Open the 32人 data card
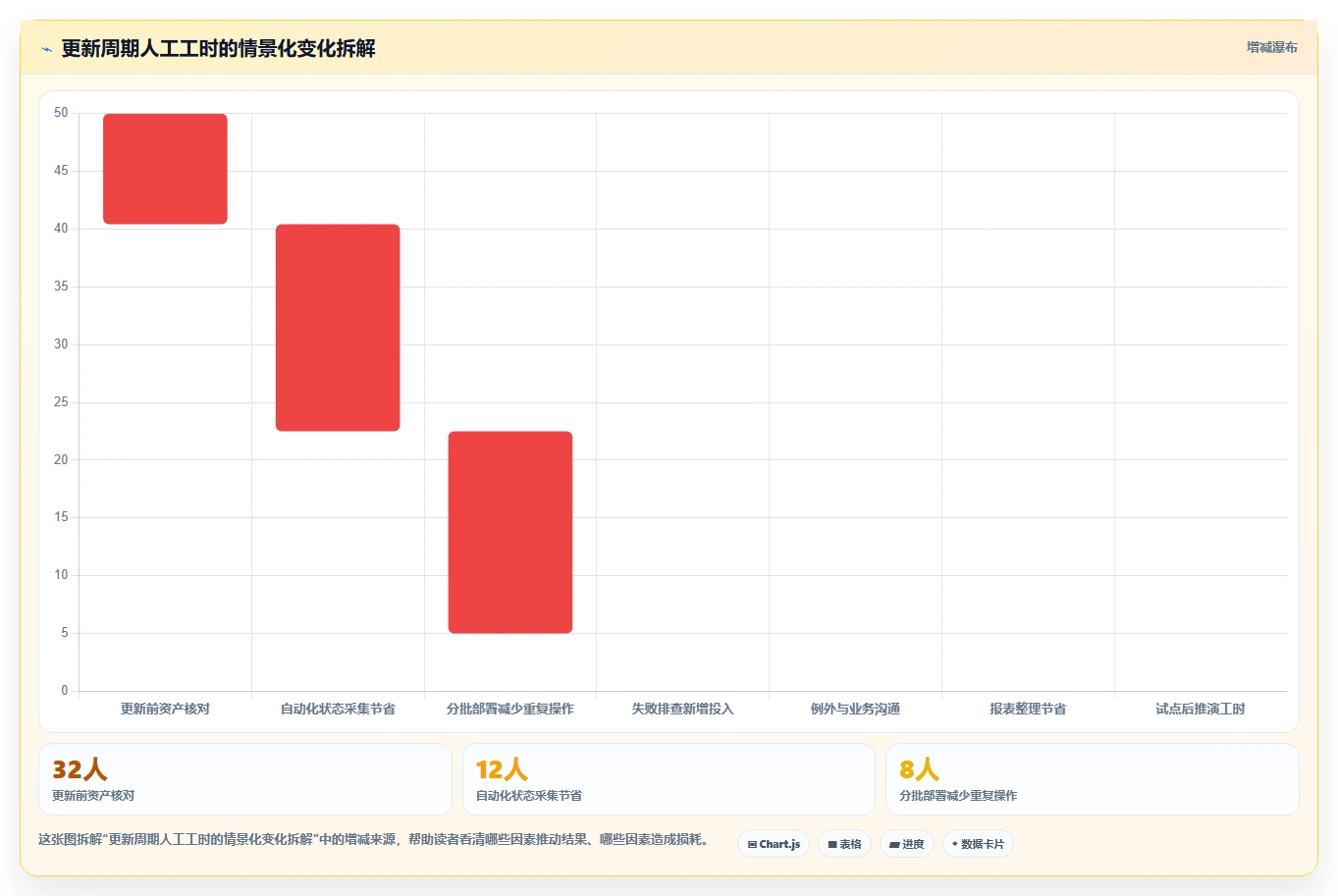 (245, 779)
